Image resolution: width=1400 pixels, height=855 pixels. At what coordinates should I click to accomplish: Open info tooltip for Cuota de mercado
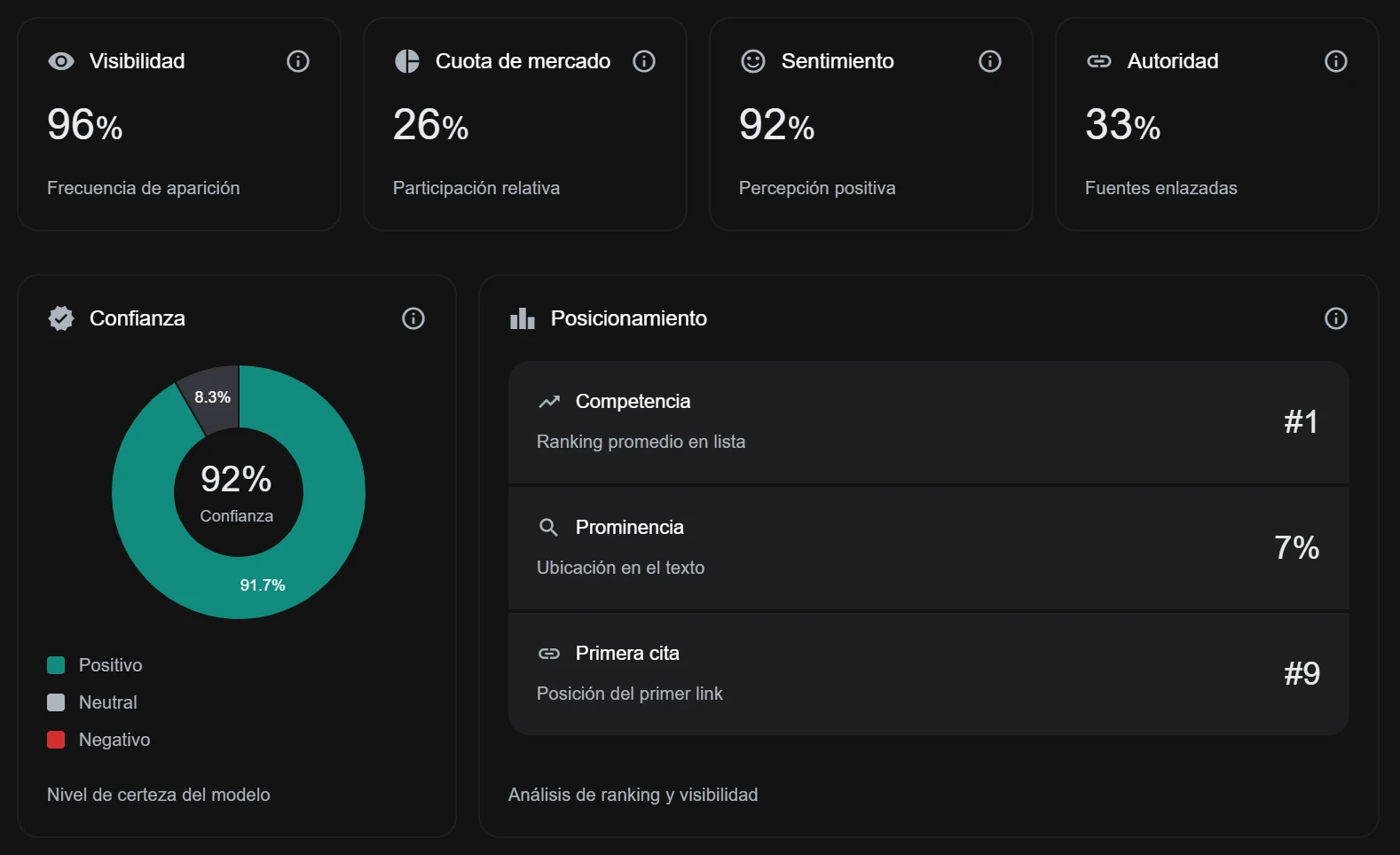pyautogui.click(x=644, y=61)
